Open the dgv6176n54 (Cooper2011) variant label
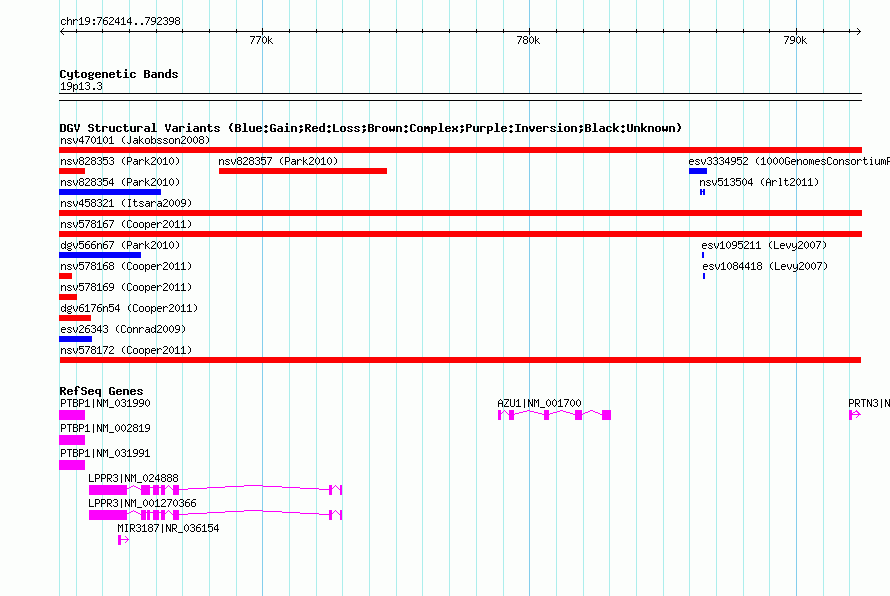 tap(129, 308)
